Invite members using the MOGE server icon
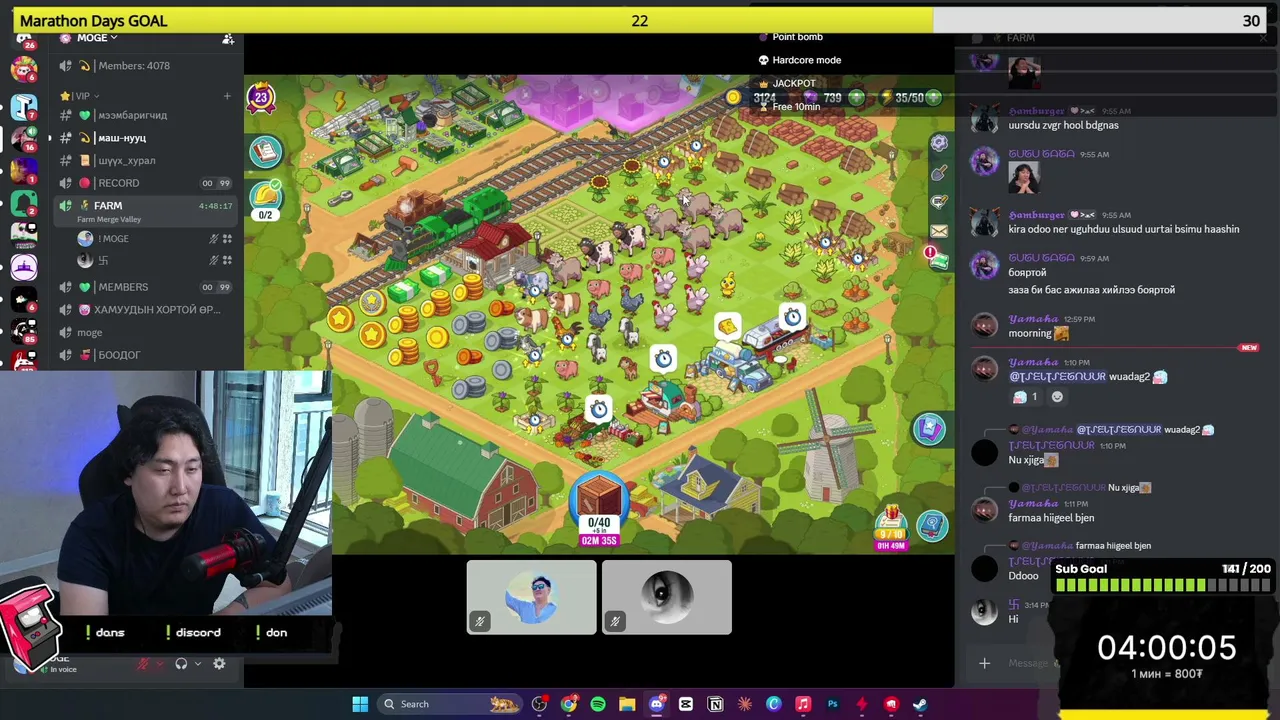The image size is (1280, 720). [228, 39]
